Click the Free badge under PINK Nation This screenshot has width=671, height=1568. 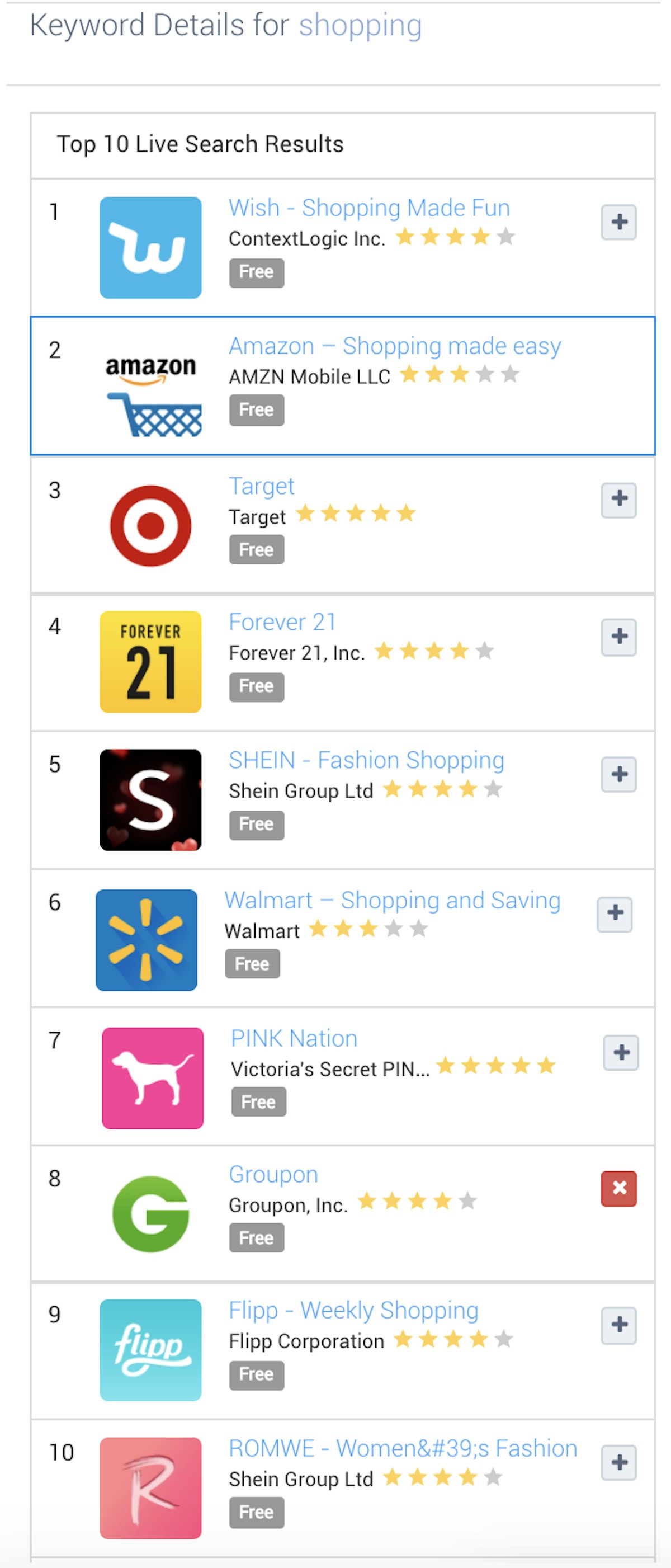pos(258,1101)
